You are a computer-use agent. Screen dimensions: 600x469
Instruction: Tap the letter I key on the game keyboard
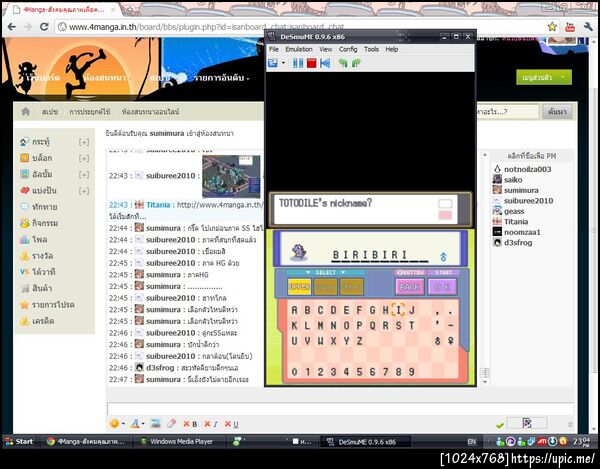pos(398,310)
